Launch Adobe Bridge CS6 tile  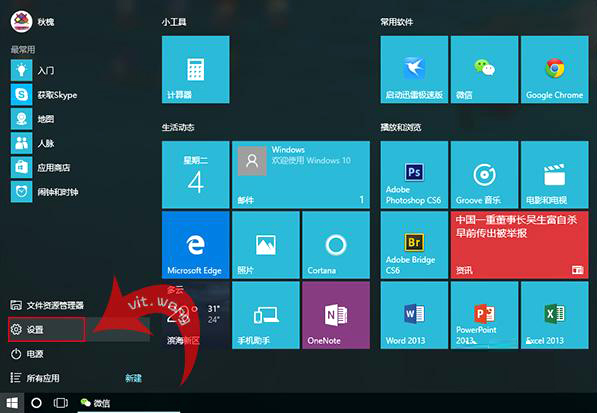[x=414, y=245]
